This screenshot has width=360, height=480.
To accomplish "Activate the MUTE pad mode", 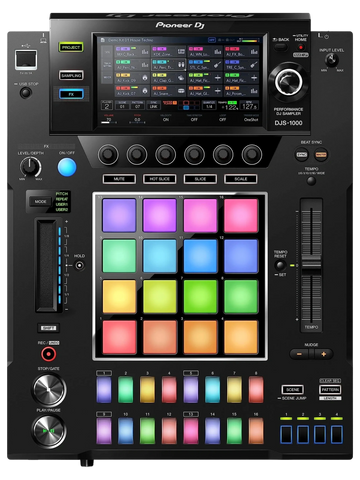I will tap(119, 179).
